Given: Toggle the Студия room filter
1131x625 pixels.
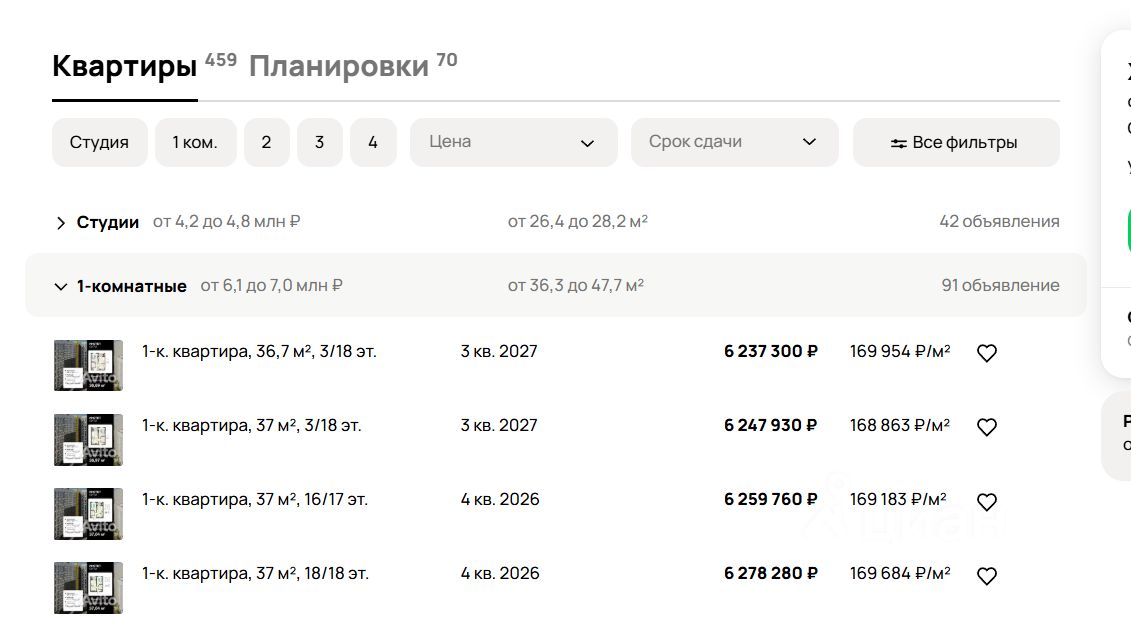Looking at the screenshot, I should click(x=99, y=142).
